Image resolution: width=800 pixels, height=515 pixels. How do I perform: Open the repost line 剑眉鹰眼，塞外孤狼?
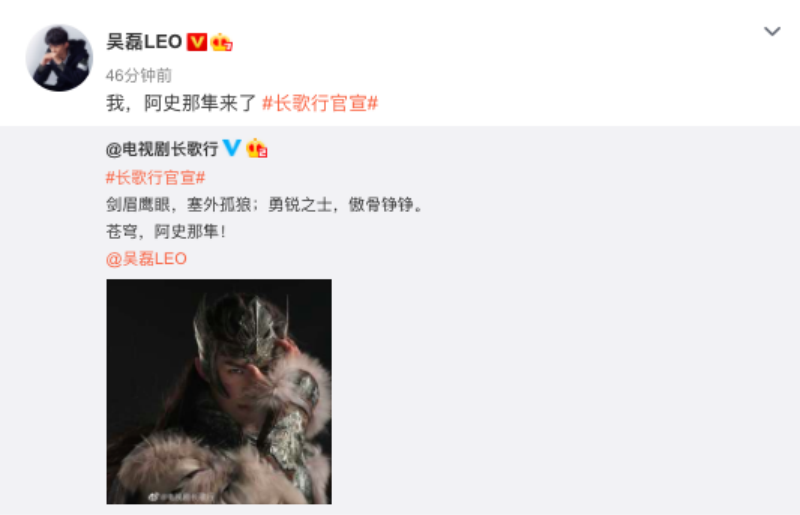pos(178,205)
